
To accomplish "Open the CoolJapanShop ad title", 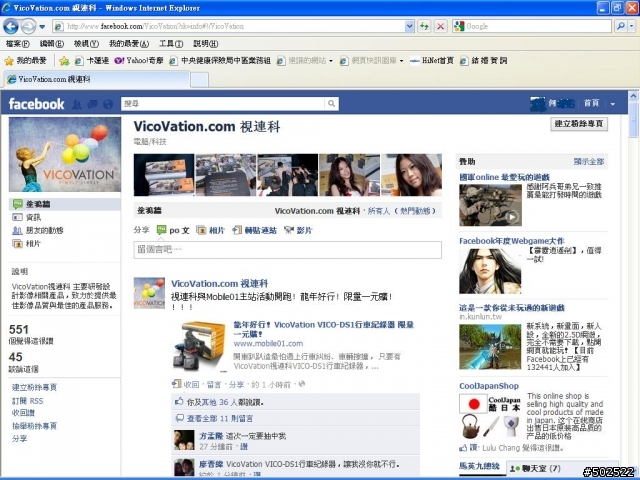I will [489, 386].
